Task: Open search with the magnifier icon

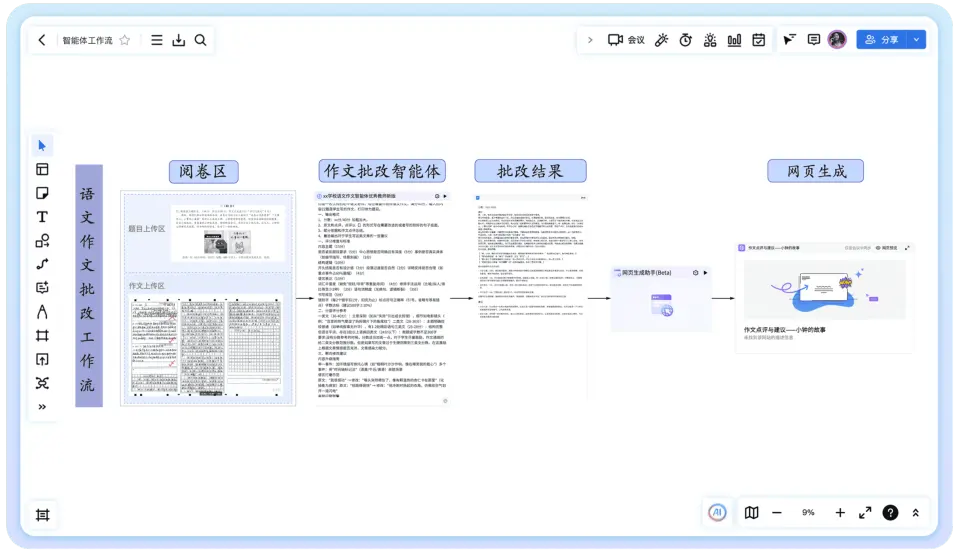Action: tap(200, 40)
